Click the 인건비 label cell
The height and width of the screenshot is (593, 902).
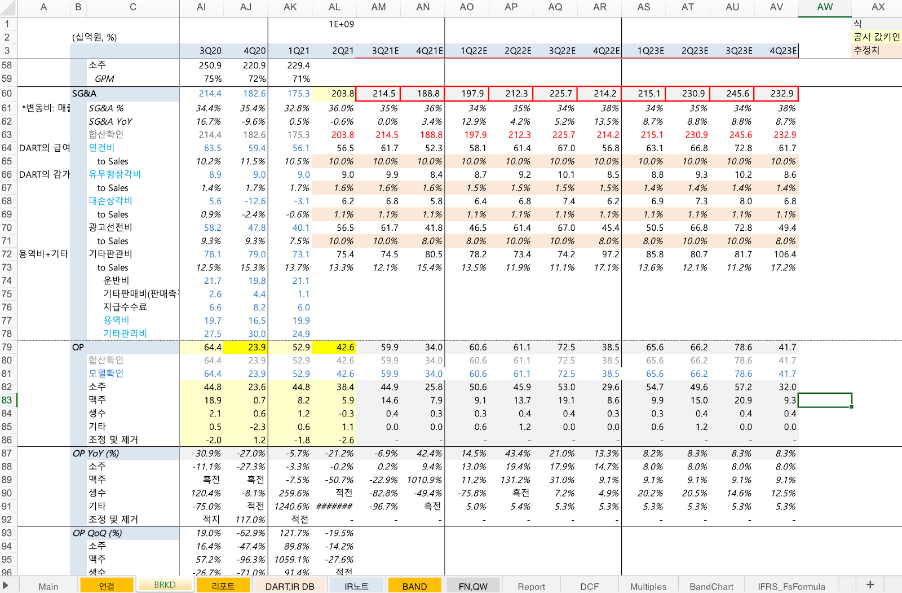tap(133, 148)
